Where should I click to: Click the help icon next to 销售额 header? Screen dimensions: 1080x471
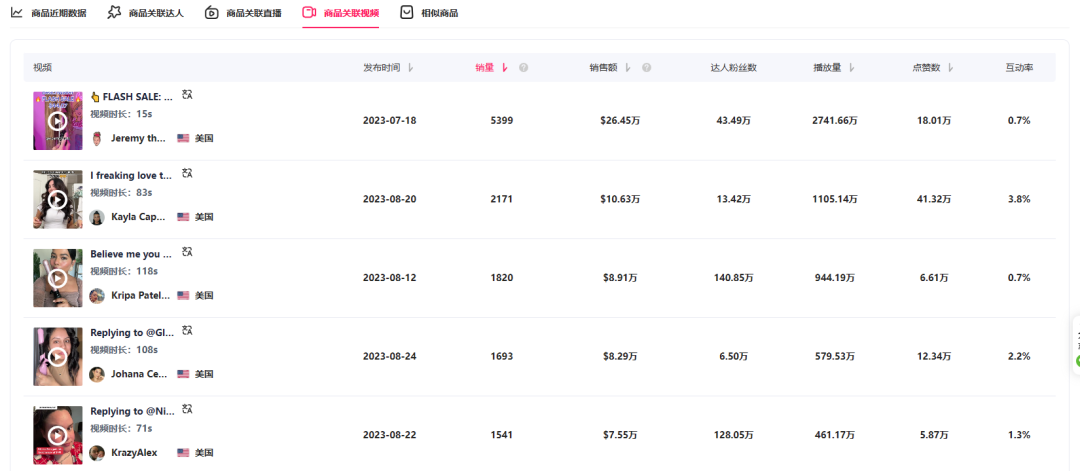coord(646,68)
